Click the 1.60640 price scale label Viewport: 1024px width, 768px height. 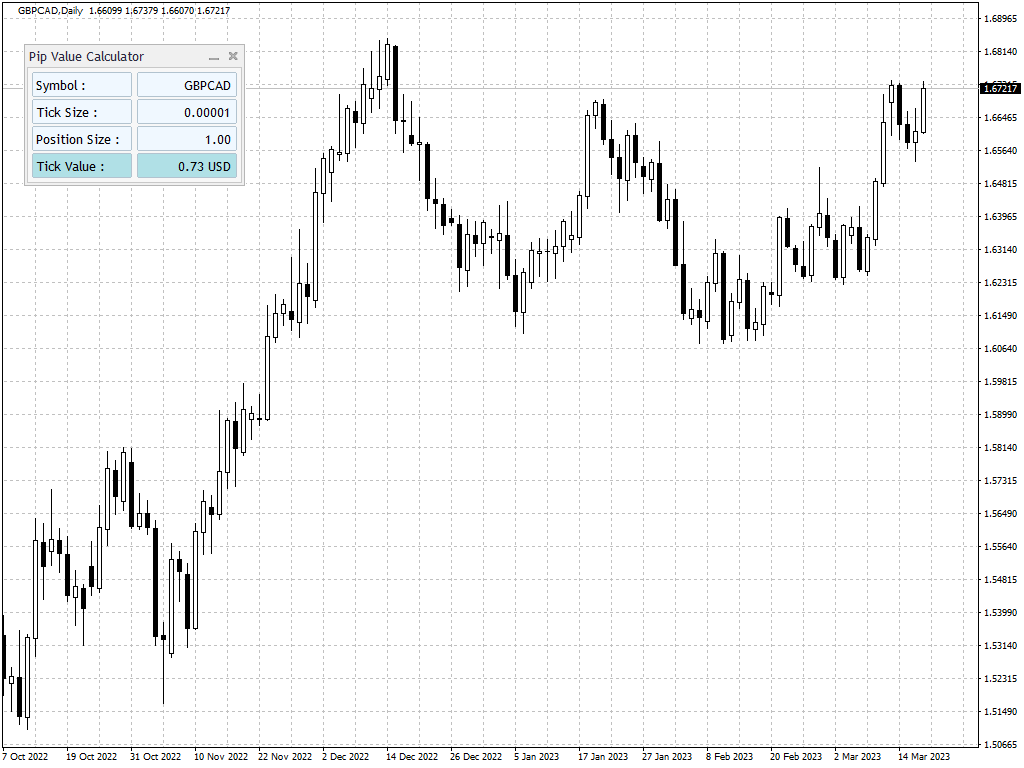tap(1000, 349)
